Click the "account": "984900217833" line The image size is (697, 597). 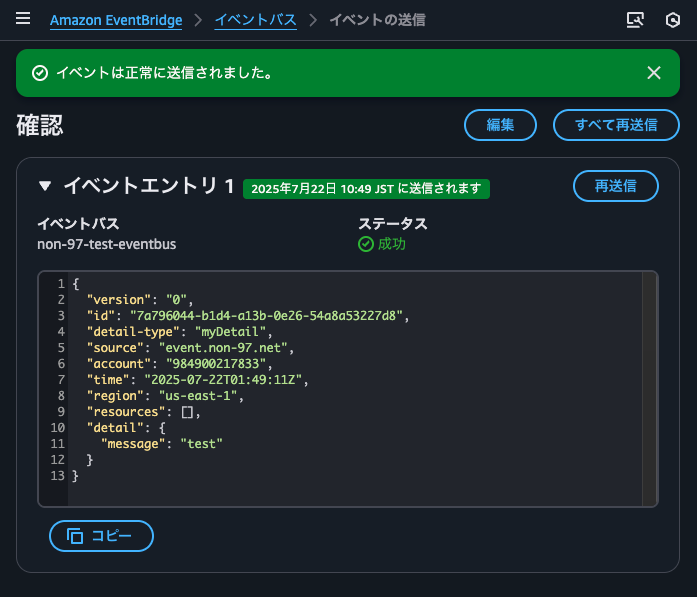(x=179, y=364)
